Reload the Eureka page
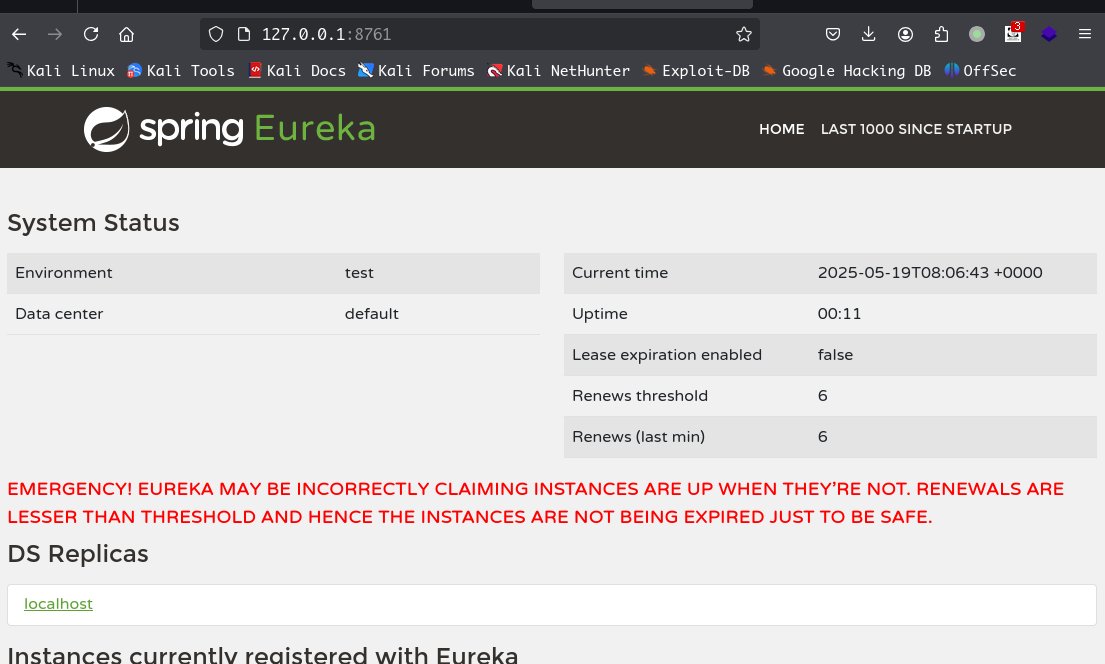Image resolution: width=1105 pixels, height=664 pixels. tap(91, 34)
